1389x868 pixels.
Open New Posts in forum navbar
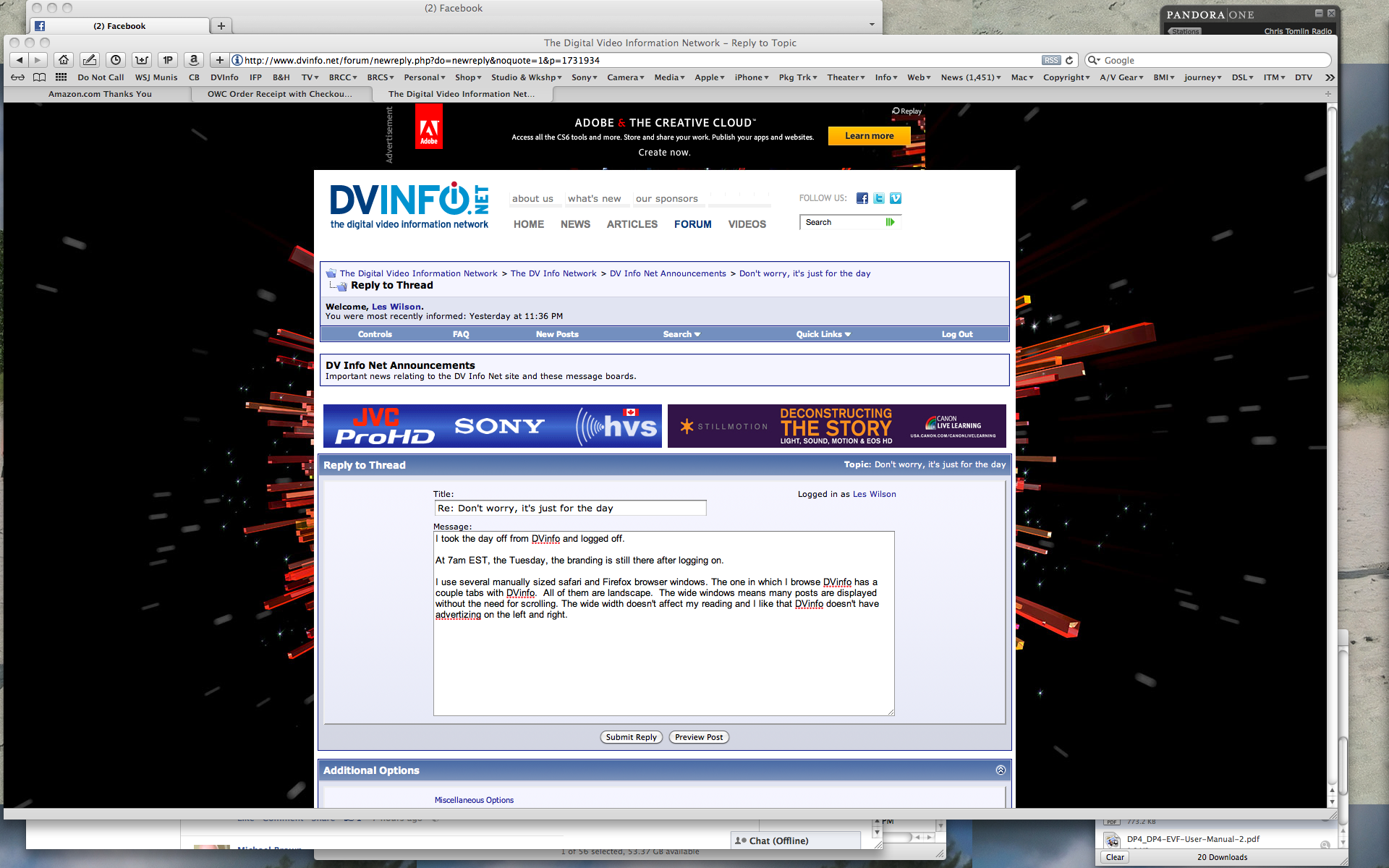point(557,334)
